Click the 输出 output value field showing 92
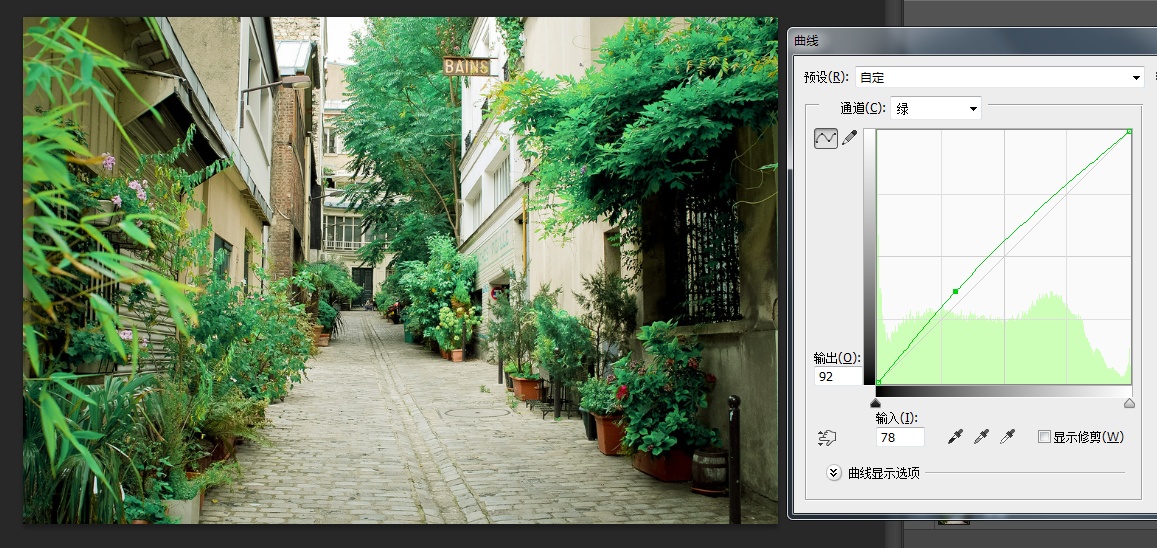 [x=838, y=376]
